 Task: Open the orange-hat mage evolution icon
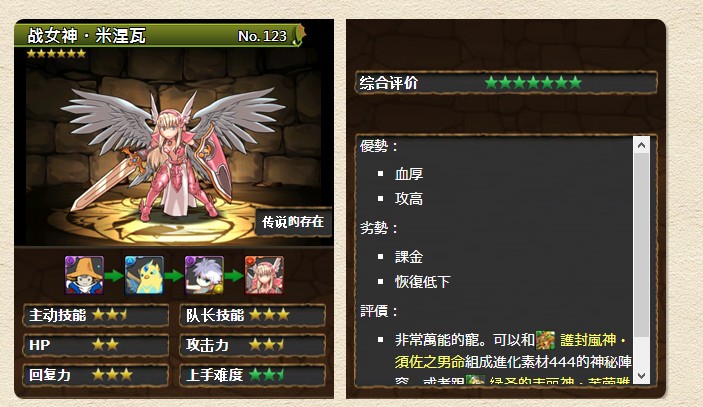click(x=84, y=275)
